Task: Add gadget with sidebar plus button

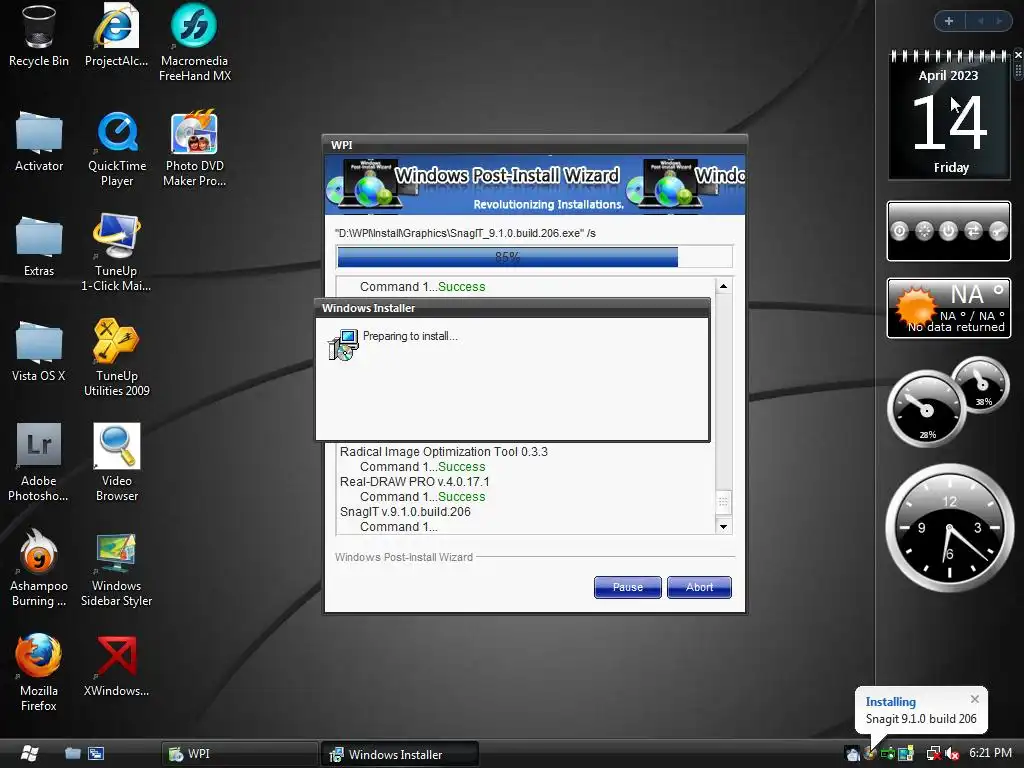Action: [x=949, y=21]
